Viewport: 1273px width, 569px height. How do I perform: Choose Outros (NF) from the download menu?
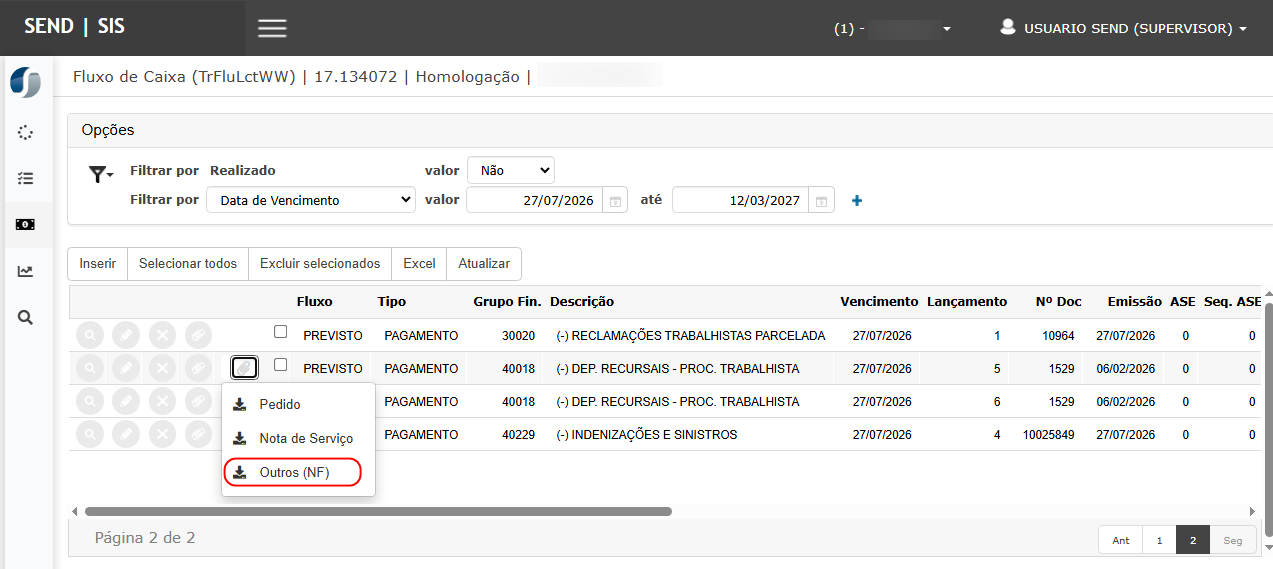point(293,472)
